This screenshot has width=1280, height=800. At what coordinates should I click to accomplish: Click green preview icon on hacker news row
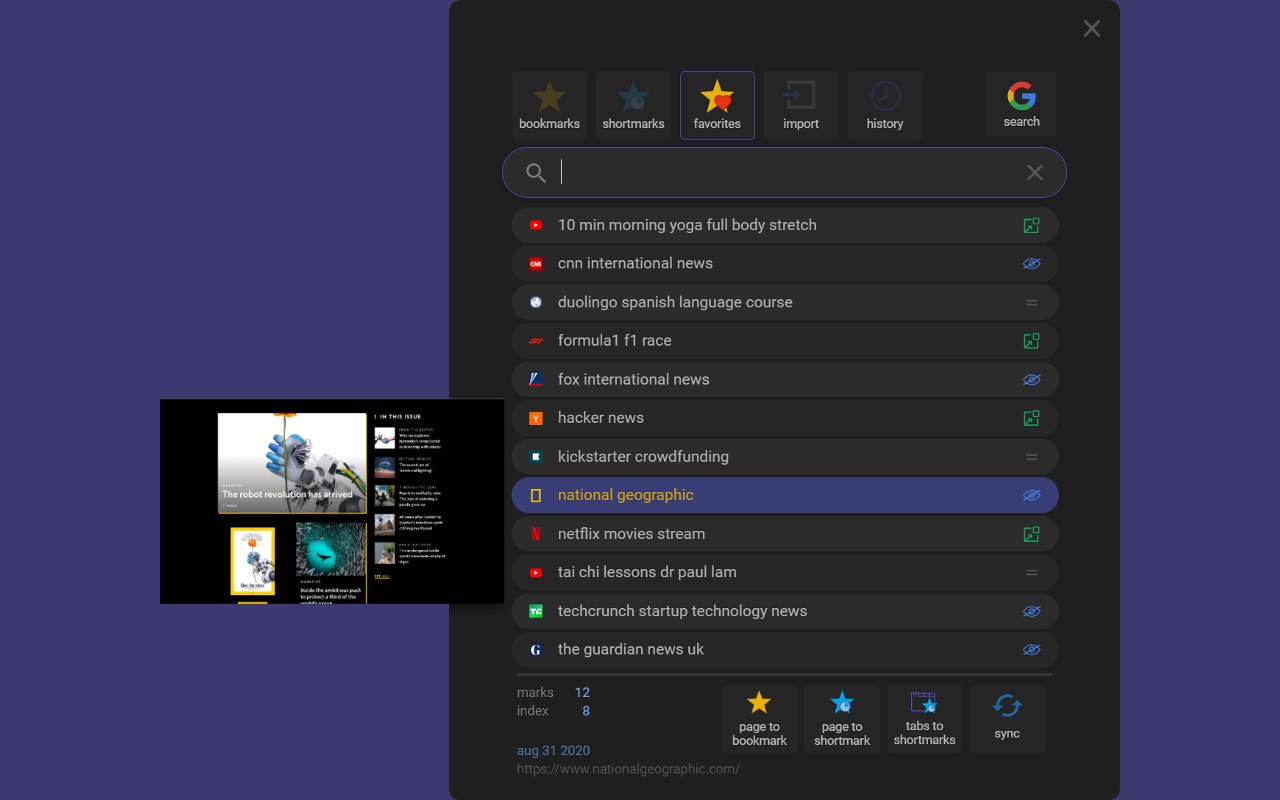1032,418
